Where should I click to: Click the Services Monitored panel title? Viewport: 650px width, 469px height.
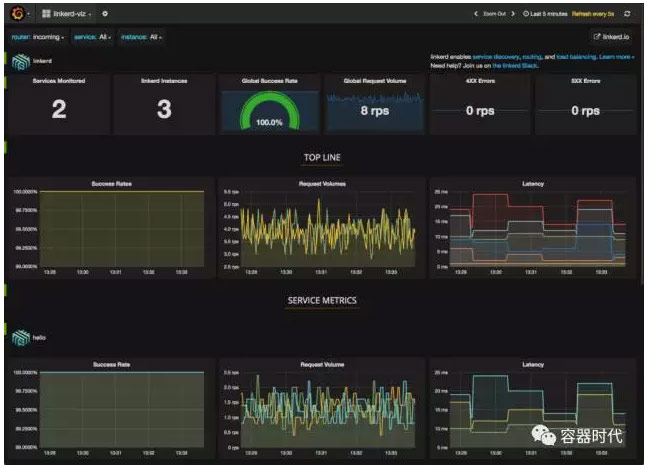(x=59, y=81)
